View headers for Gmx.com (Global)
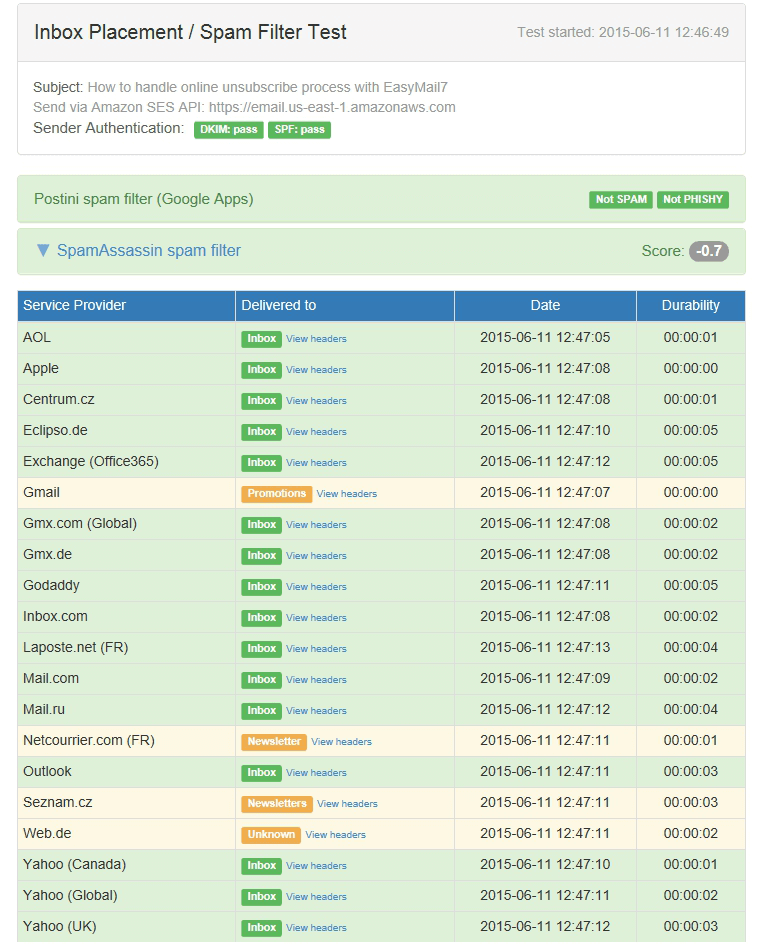Image resolution: width=760 pixels, height=944 pixels. (x=316, y=525)
